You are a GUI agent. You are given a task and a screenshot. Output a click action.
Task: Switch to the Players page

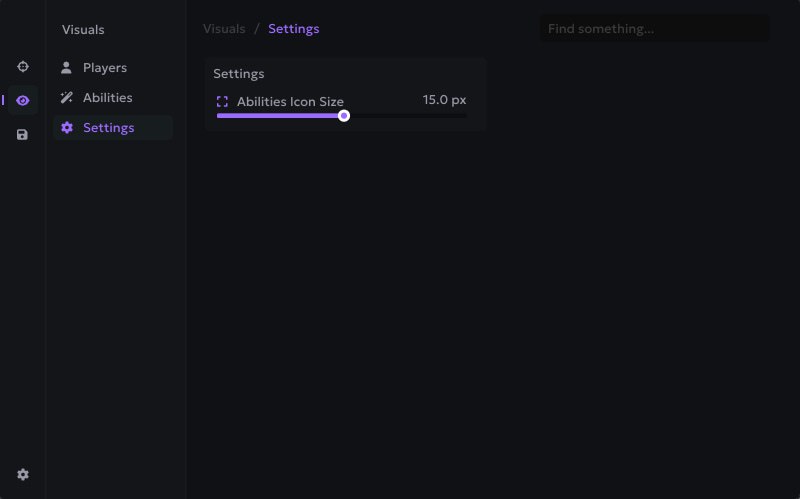(x=105, y=68)
